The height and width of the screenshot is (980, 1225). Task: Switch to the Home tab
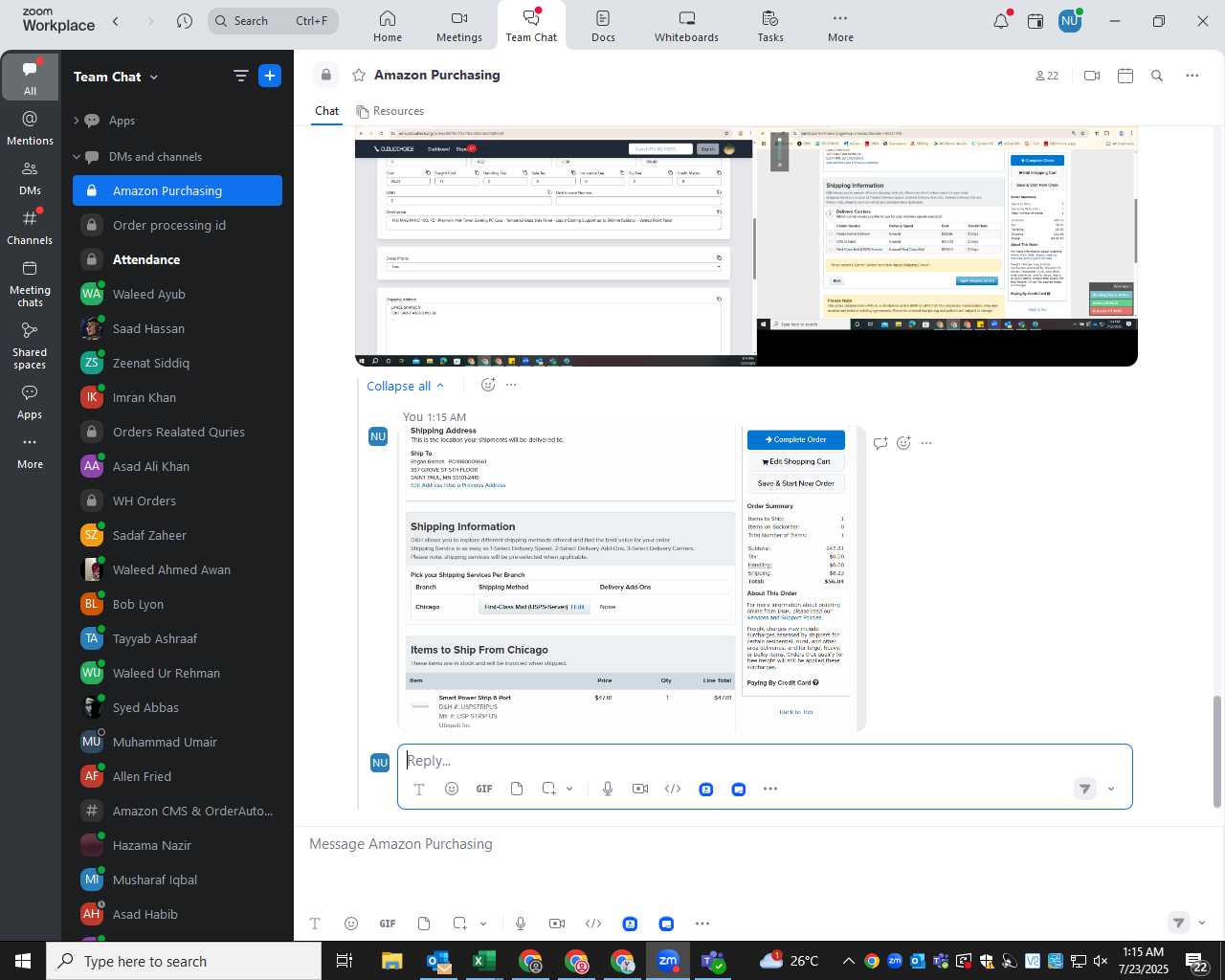[388, 26]
